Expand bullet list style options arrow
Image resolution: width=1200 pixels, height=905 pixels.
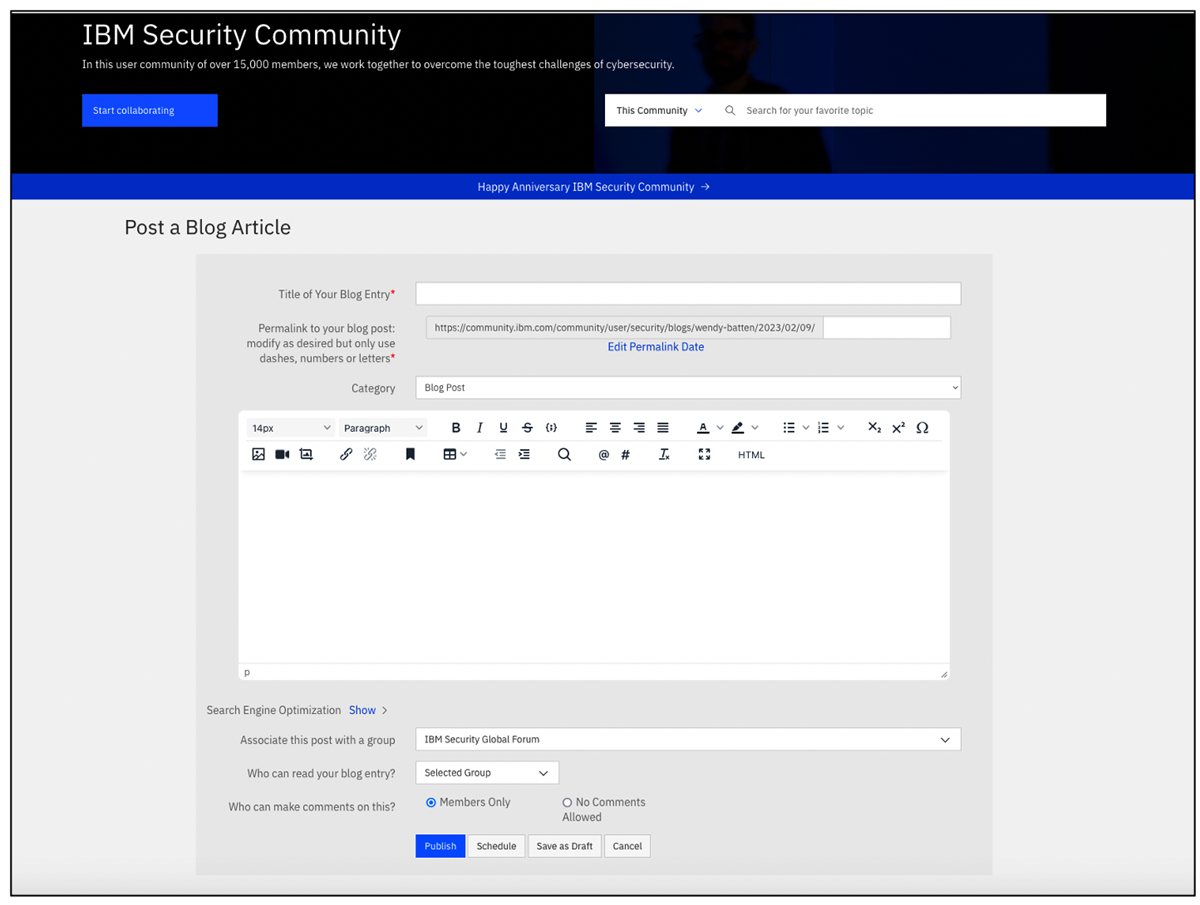(x=806, y=428)
